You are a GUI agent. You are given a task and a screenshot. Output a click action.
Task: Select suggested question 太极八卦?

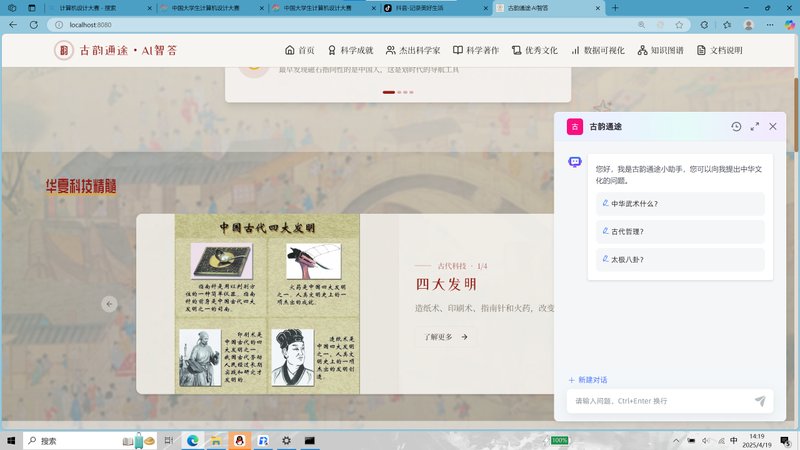(680, 259)
